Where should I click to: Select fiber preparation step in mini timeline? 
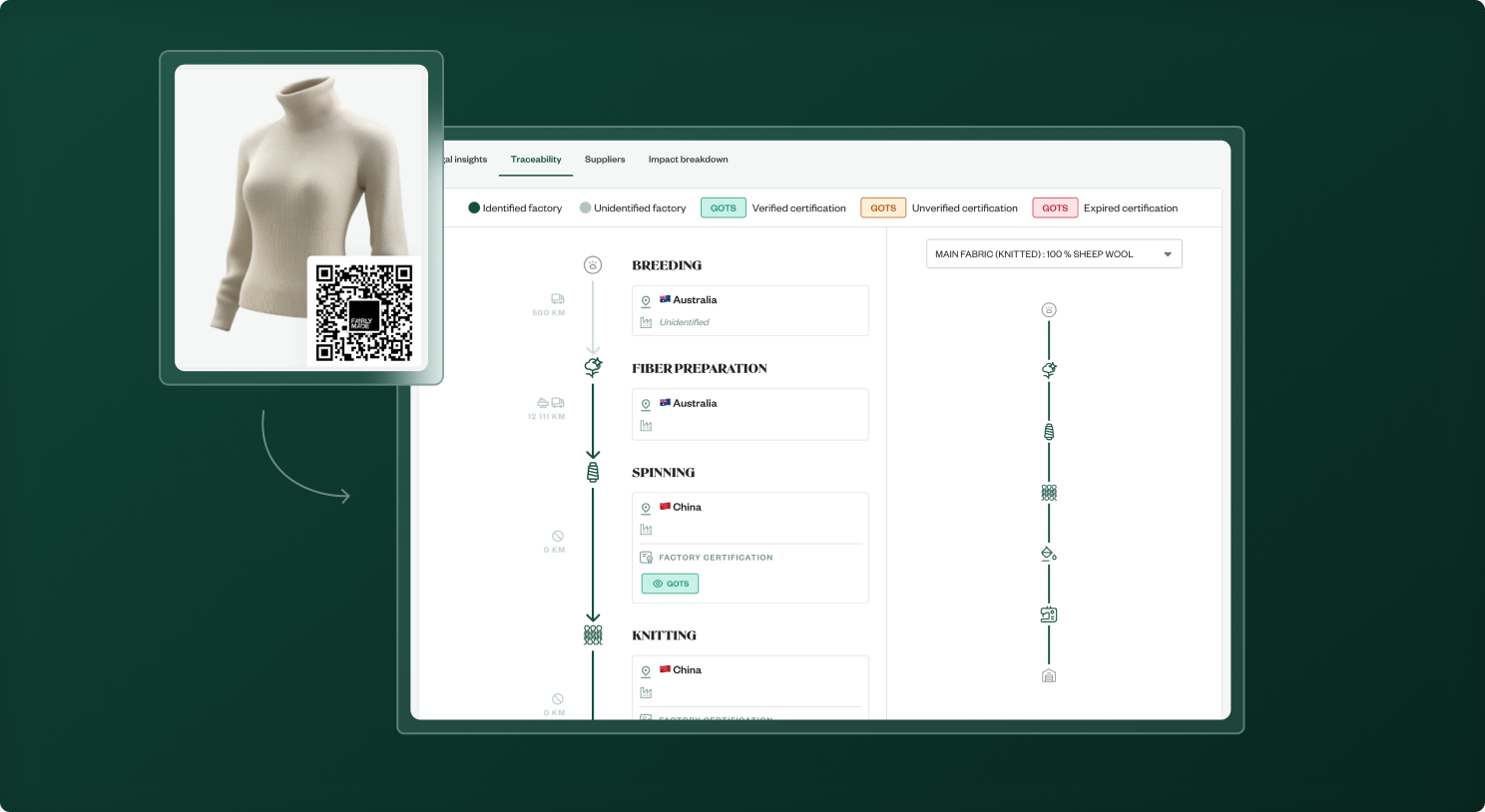1049,370
